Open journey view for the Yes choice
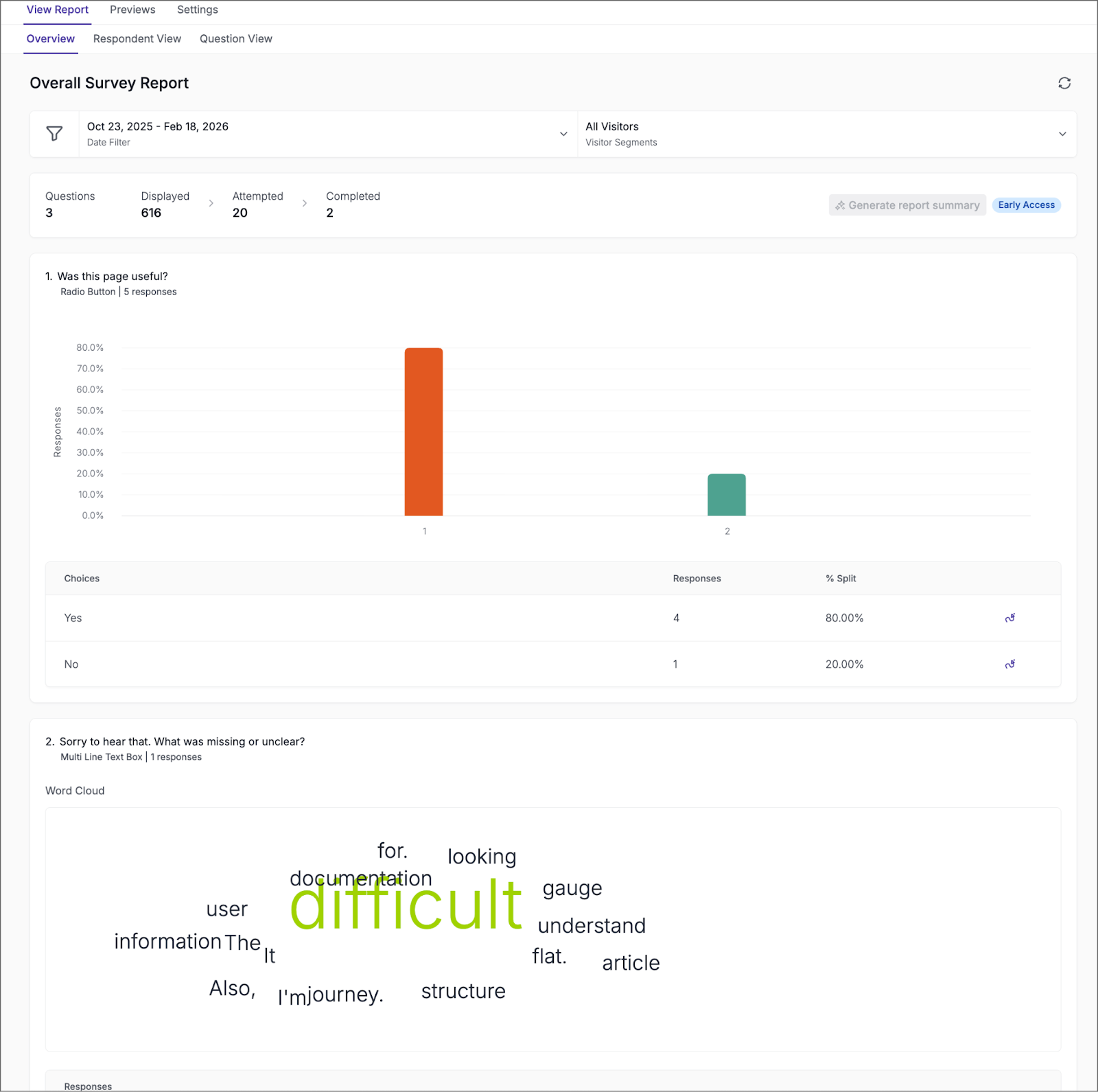 tap(1009, 618)
